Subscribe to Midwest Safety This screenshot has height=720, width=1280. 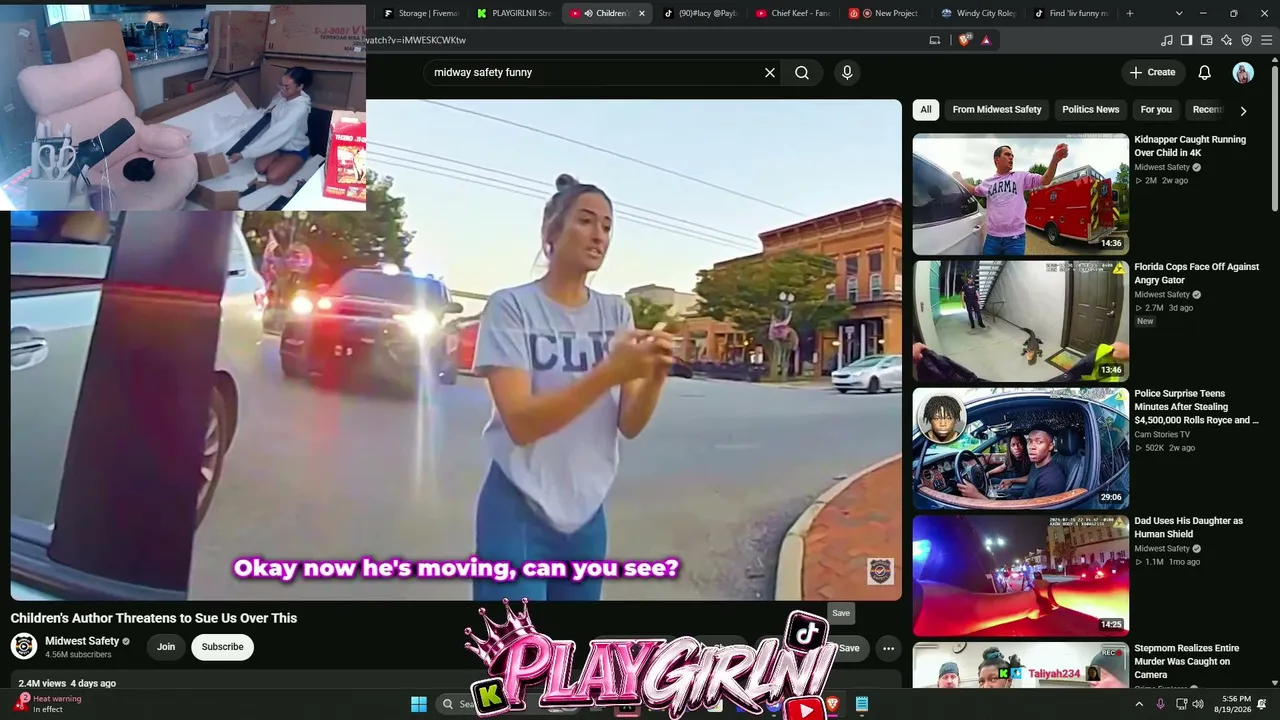222,647
